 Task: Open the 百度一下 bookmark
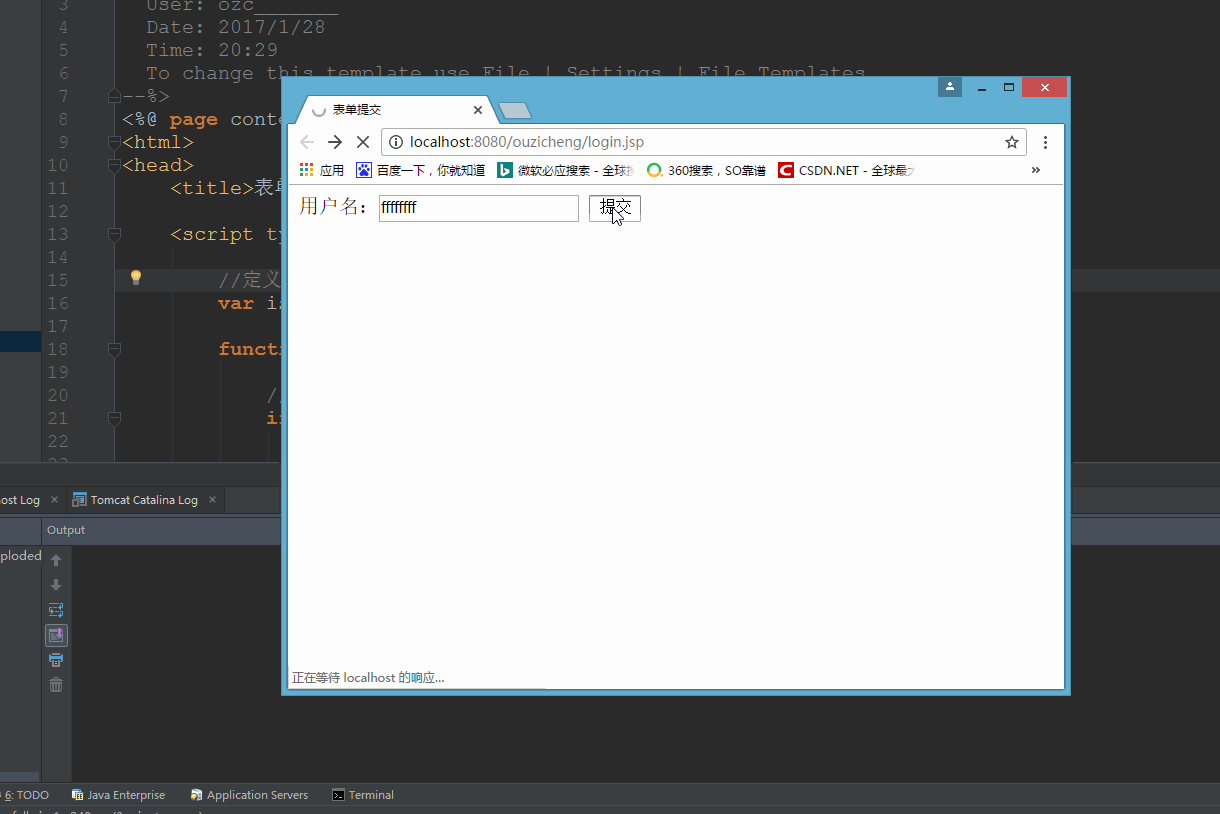point(420,171)
